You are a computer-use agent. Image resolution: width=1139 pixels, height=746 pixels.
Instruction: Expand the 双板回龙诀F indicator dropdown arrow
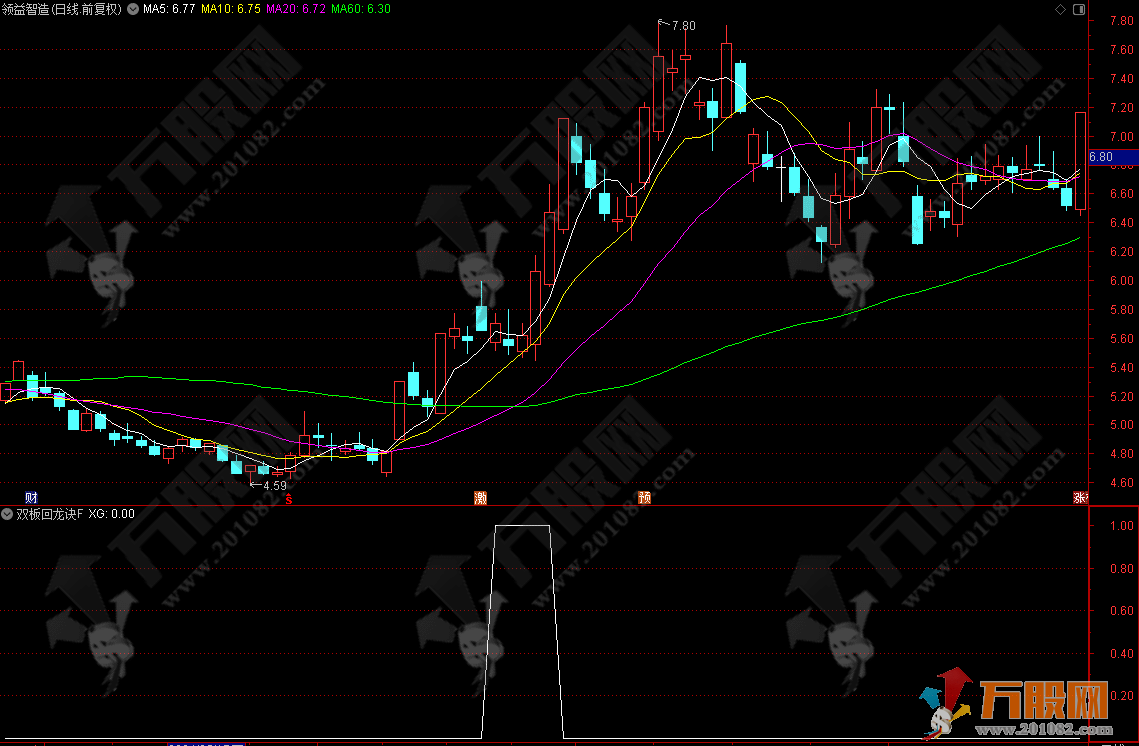(x=7, y=514)
